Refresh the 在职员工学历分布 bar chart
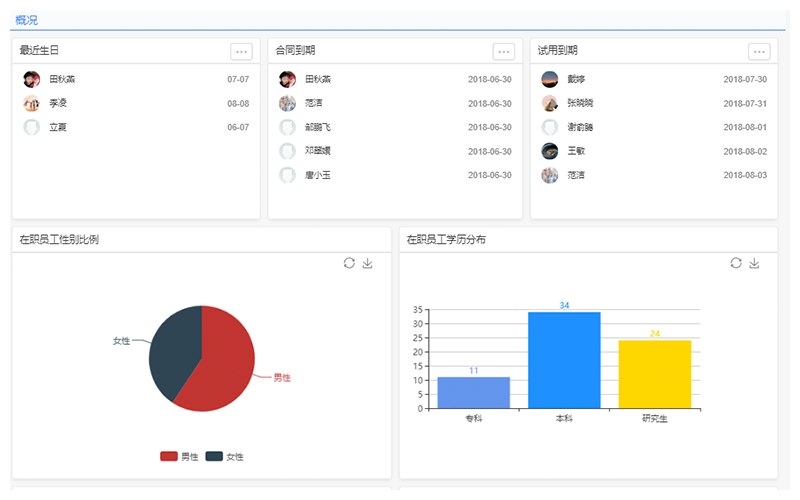The width and height of the screenshot is (800, 500). [x=736, y=263]
